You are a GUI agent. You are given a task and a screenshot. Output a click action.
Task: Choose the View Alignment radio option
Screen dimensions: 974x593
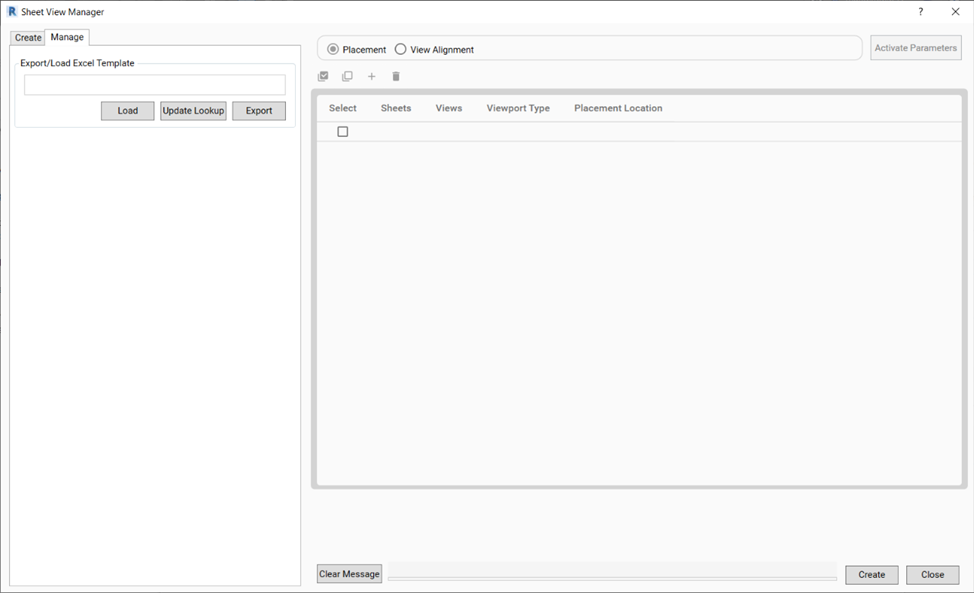coord(401,49)
